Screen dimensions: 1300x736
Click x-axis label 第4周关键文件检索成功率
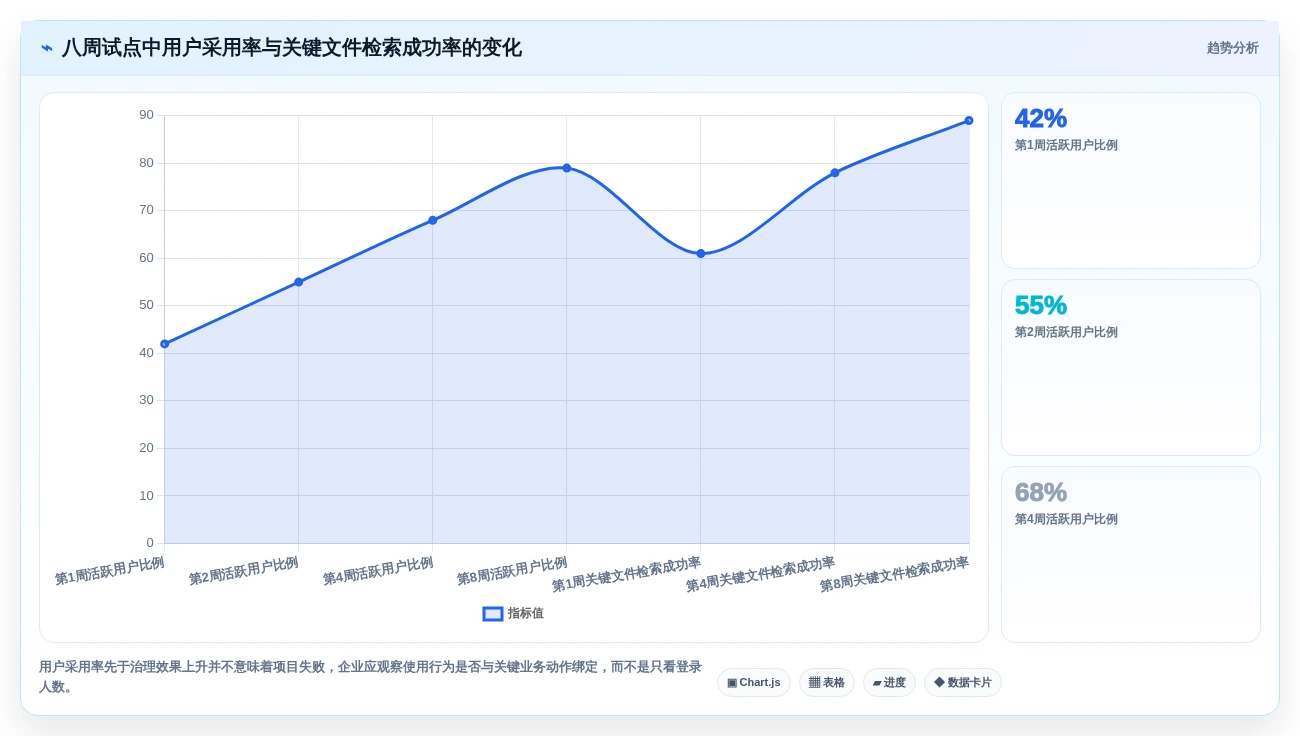click(760, 574)
